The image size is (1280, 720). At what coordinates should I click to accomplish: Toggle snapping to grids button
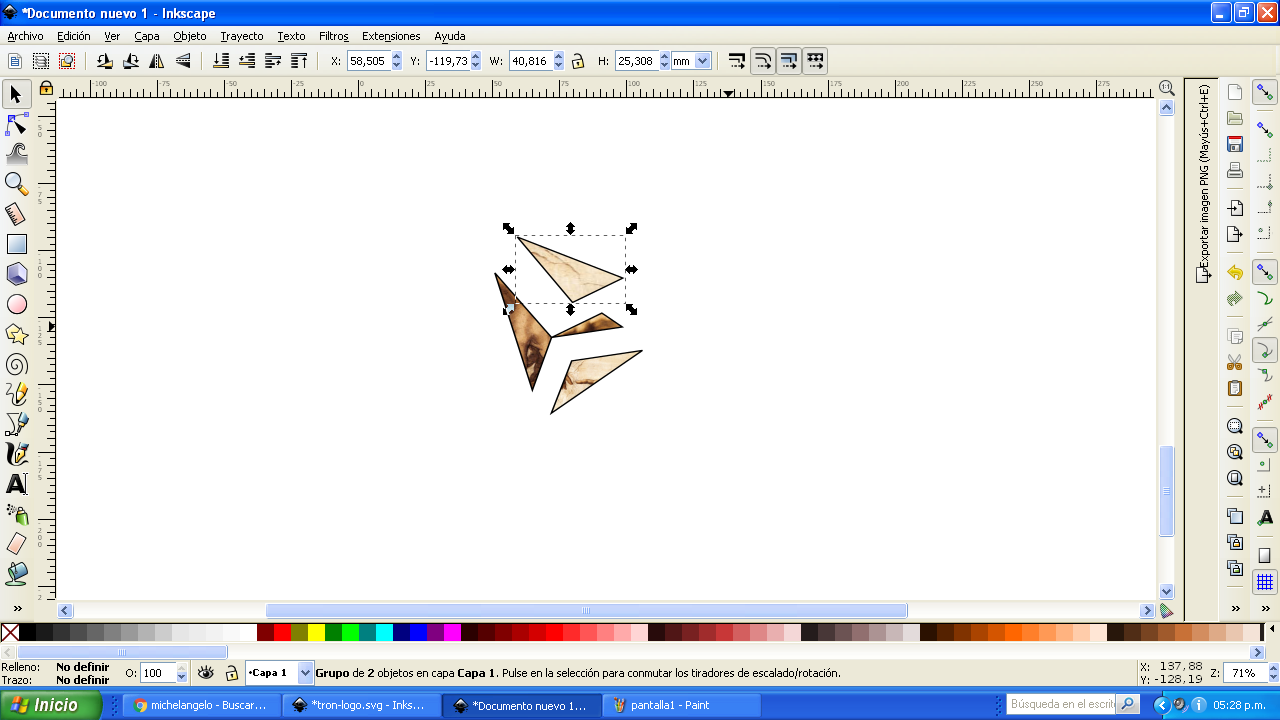(x=1265, y=582)
